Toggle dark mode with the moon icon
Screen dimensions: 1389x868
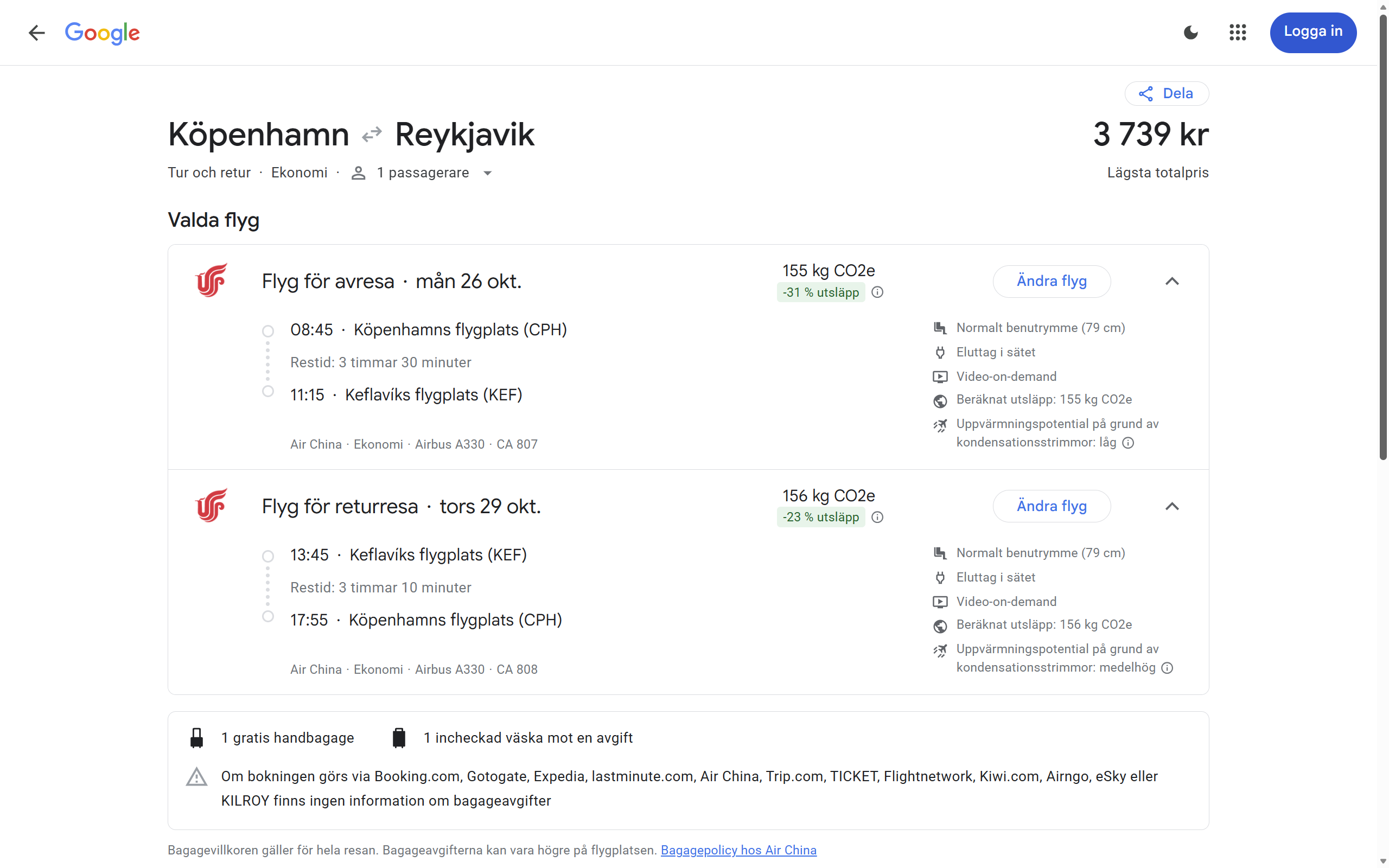(x=1191, y=33)
